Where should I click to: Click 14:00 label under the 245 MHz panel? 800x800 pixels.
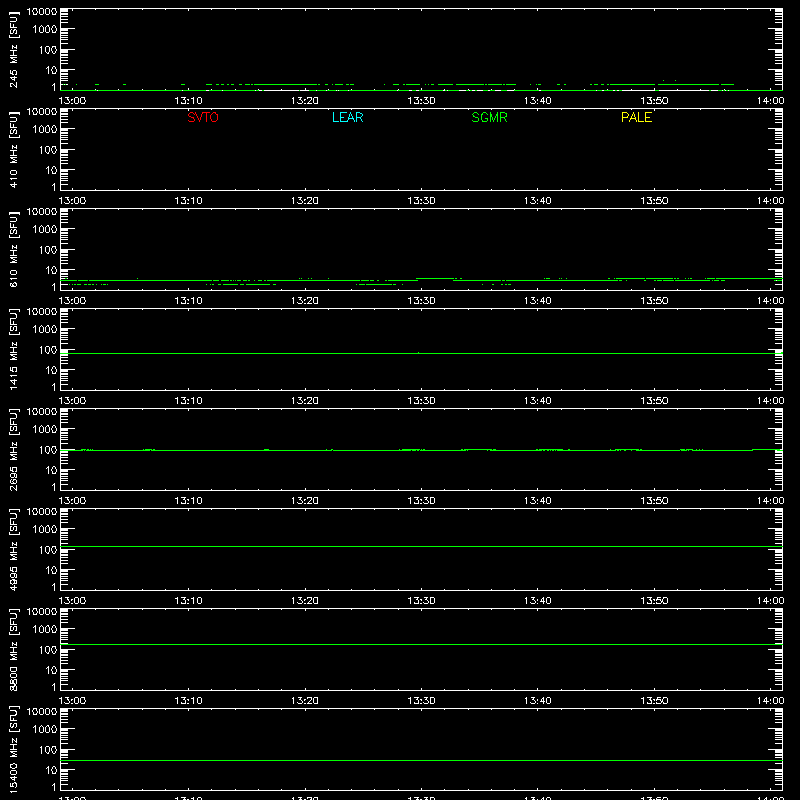(x=770, y=101)
